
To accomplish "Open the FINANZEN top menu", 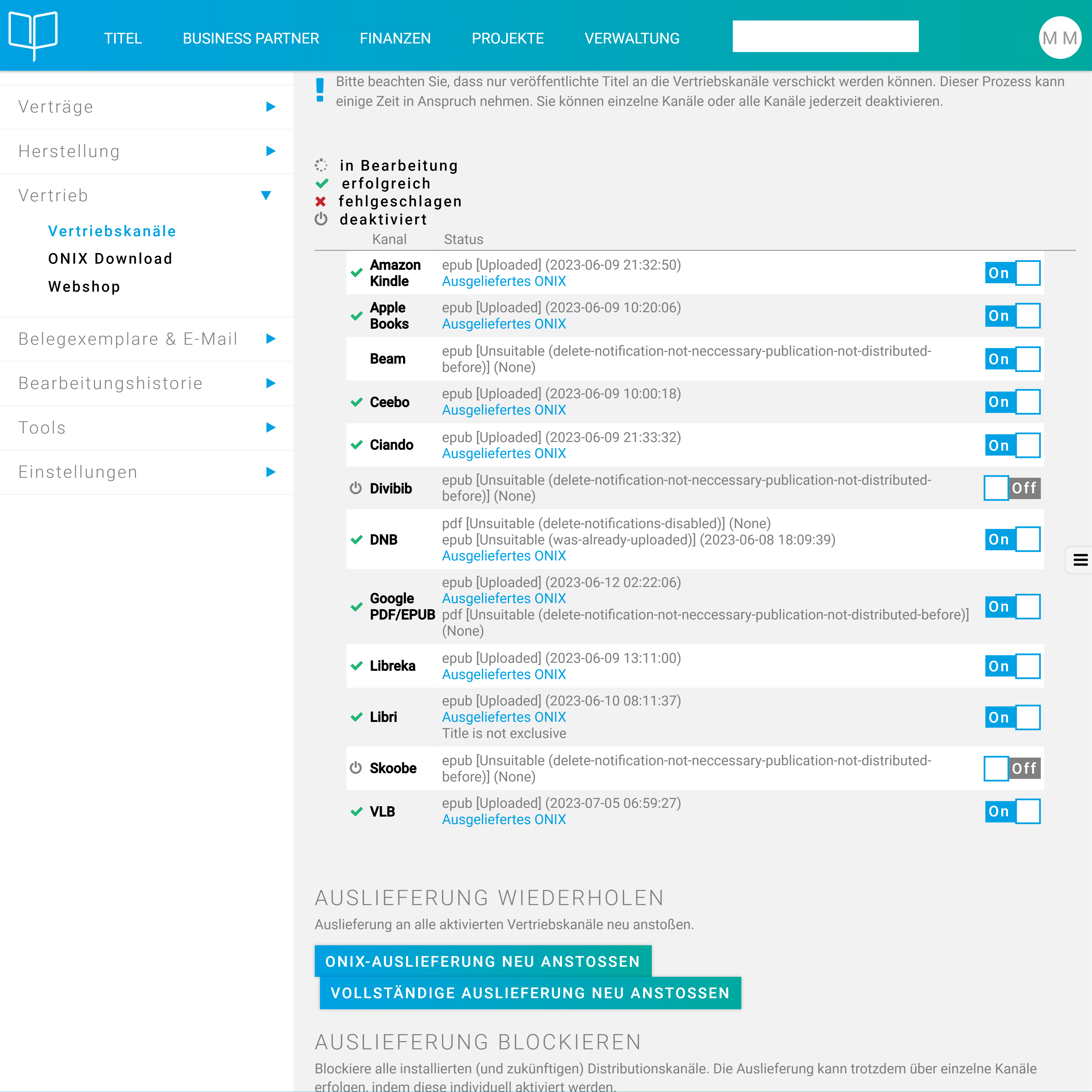I will pos(395,38).
